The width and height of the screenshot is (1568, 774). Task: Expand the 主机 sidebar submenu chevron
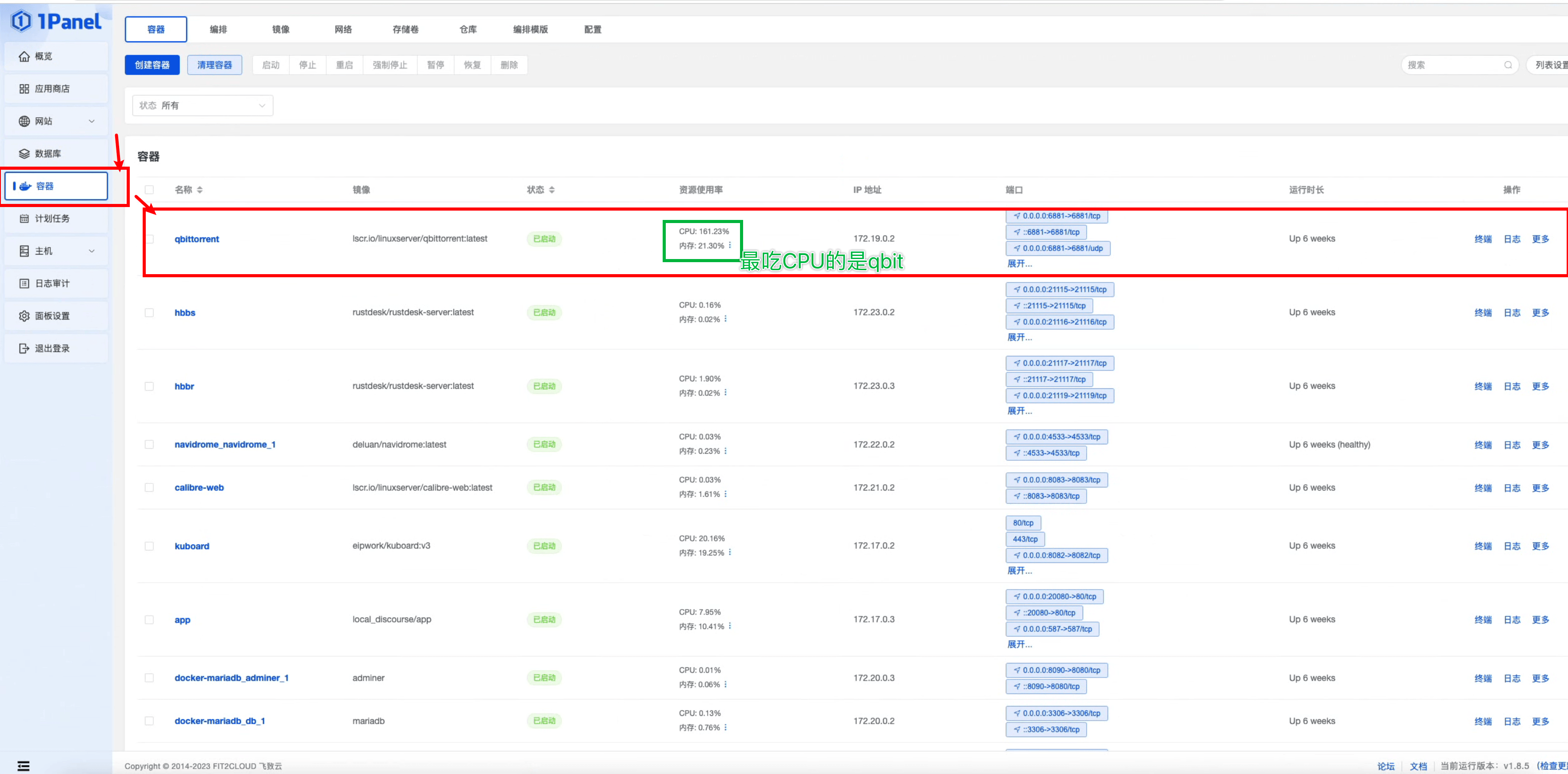coord(92,251)
